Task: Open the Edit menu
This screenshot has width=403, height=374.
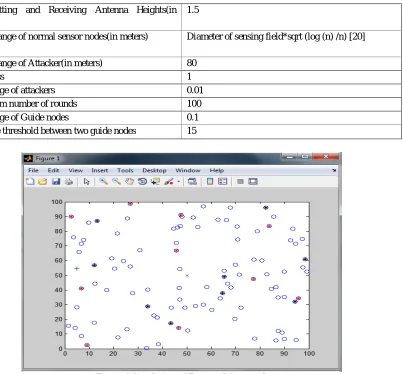Action: tap(53, 170)
